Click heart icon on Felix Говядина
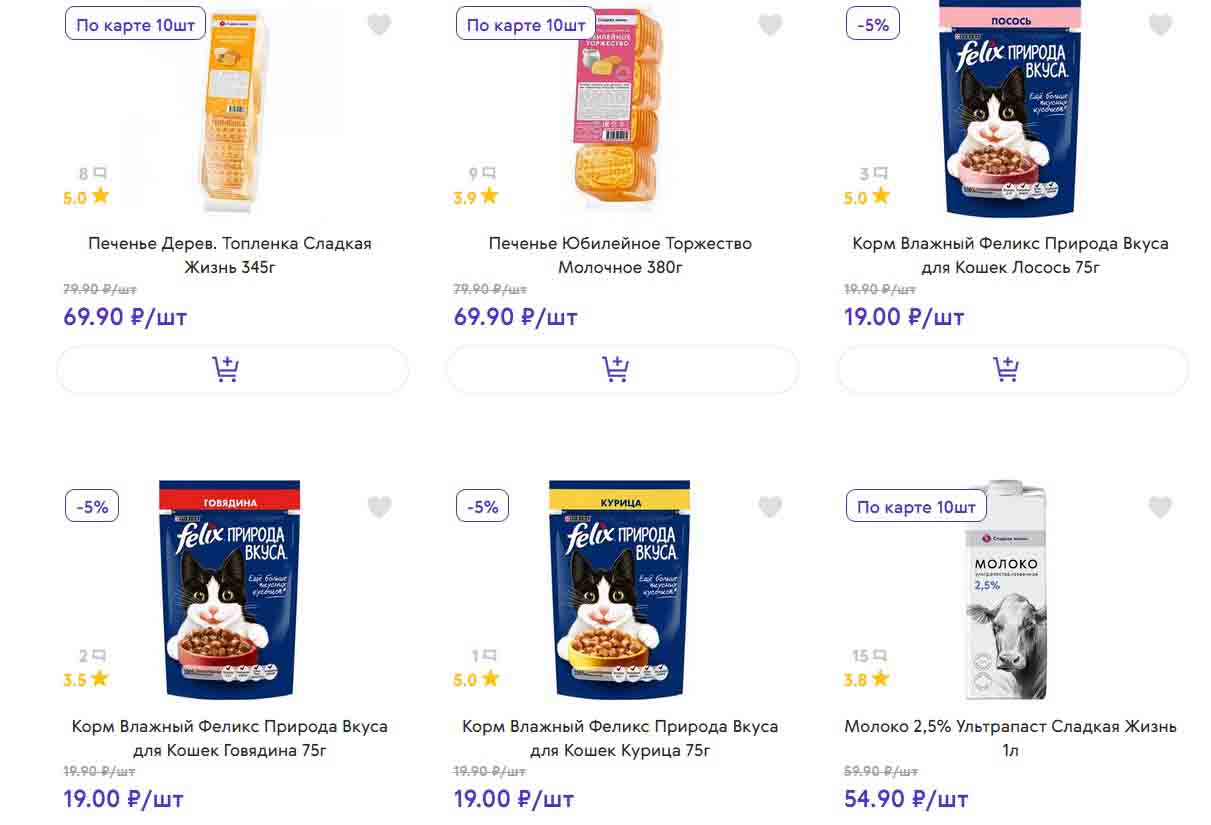This screenshot has width=1211, height=825. [379, 507]
